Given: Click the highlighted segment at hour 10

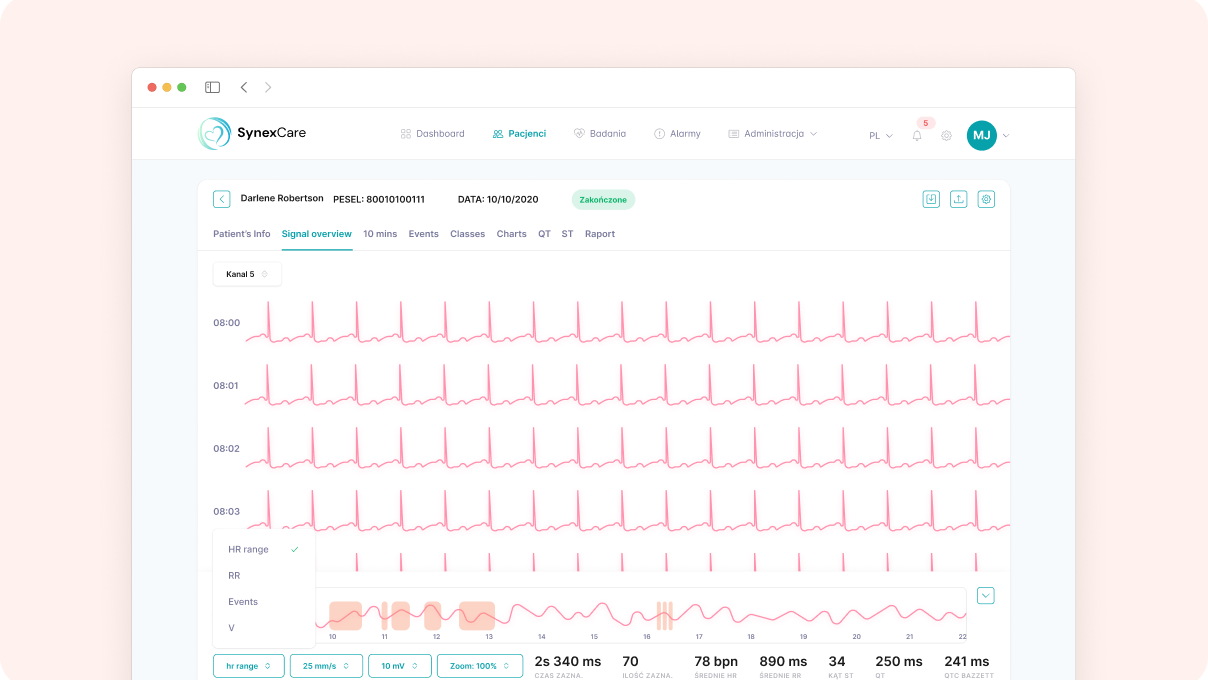Looking at the screenshot, I should (x=345, y=616).
